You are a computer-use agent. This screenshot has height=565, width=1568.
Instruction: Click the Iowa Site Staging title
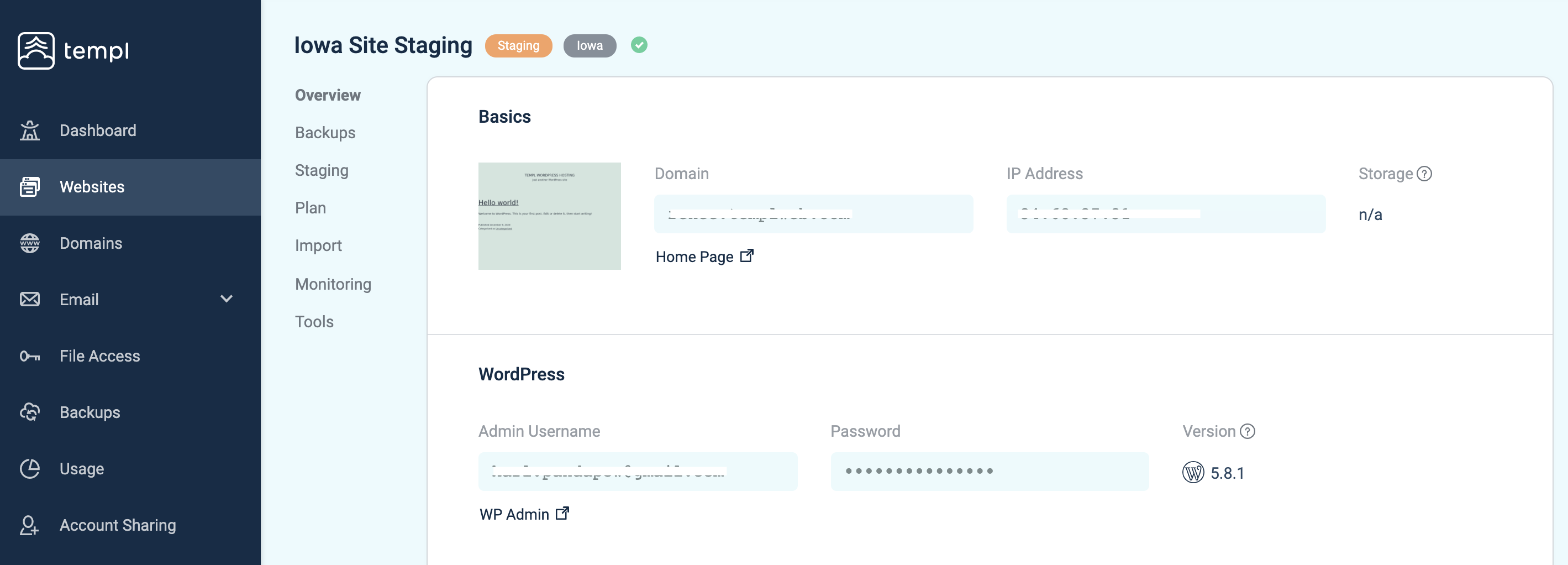click(383, 46)
